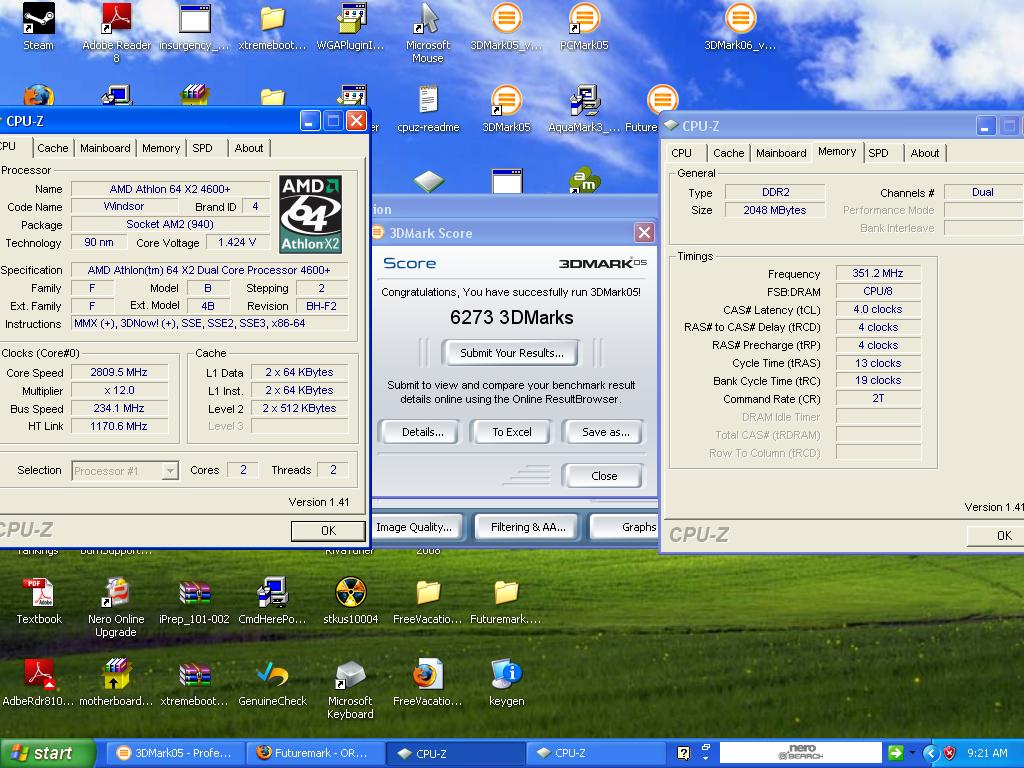Open Futuremark folder on desktop
1024x768 pixels.
[505, 601]
